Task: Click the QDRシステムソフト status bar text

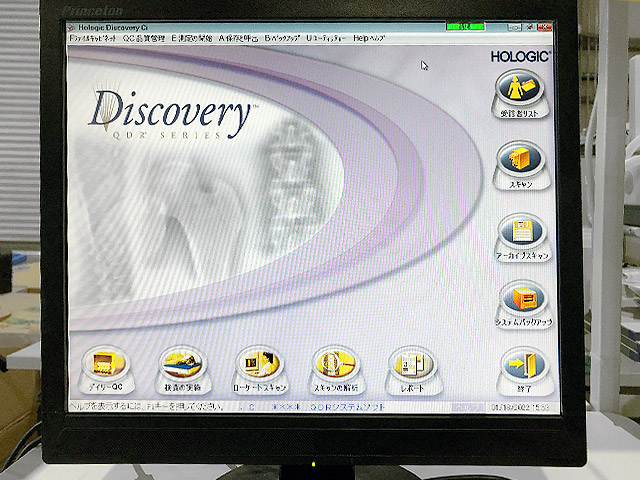Action: (x=347, y=407)
